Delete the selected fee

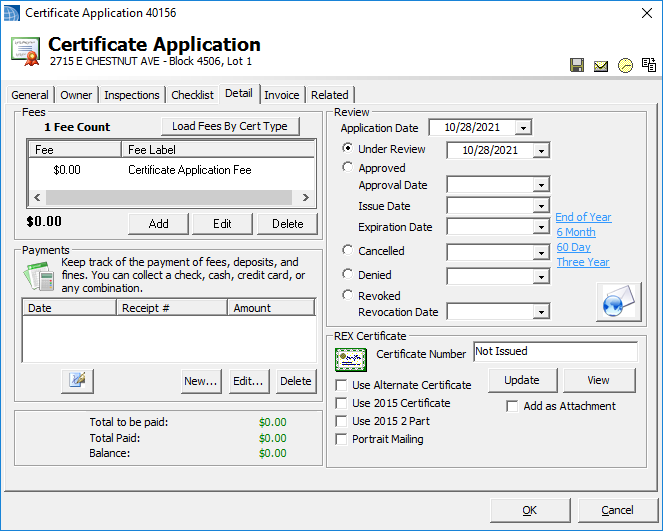click(x=288, y=224)
